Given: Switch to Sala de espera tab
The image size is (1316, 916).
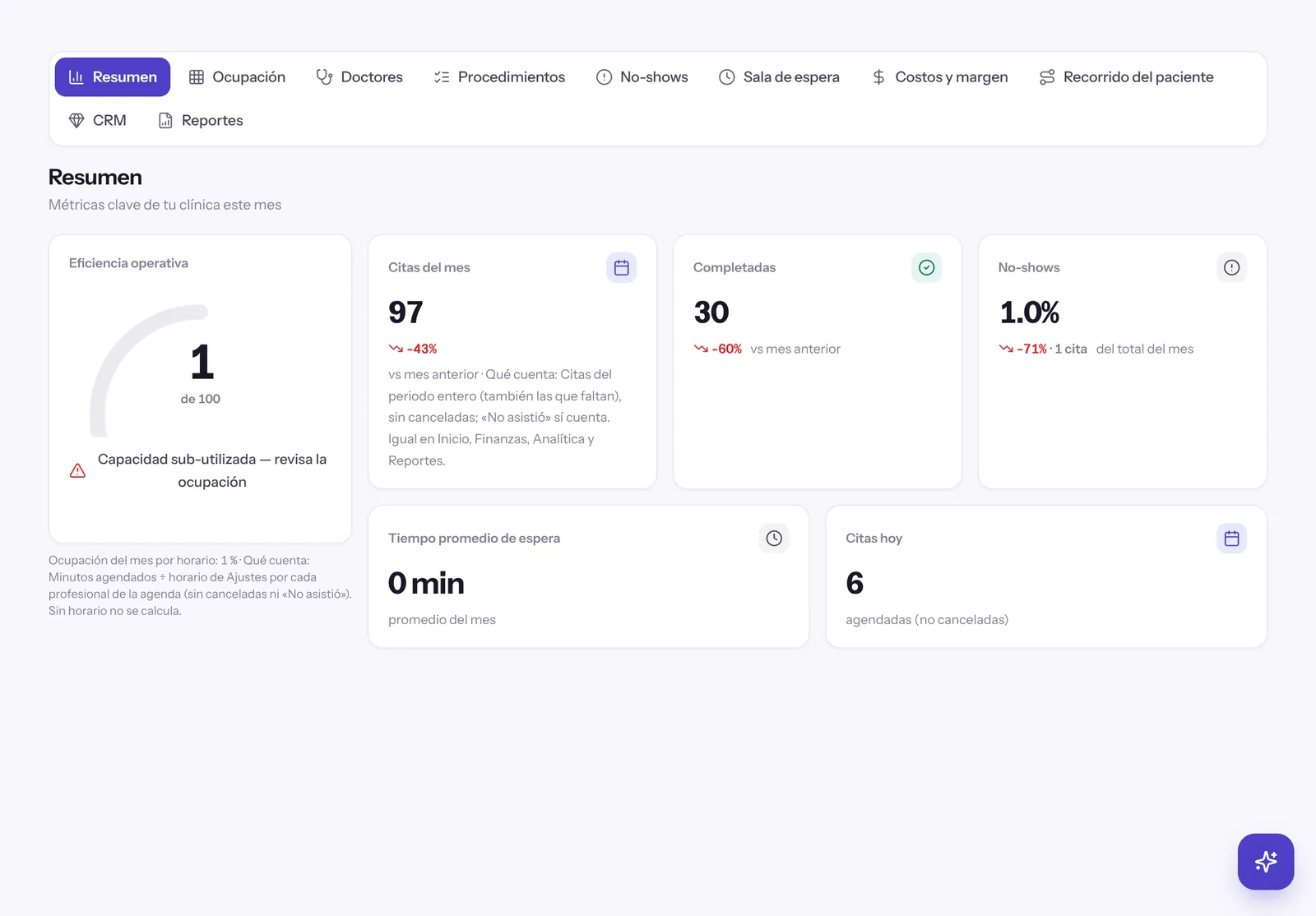Looking at the screenshot, I should 779,76.
